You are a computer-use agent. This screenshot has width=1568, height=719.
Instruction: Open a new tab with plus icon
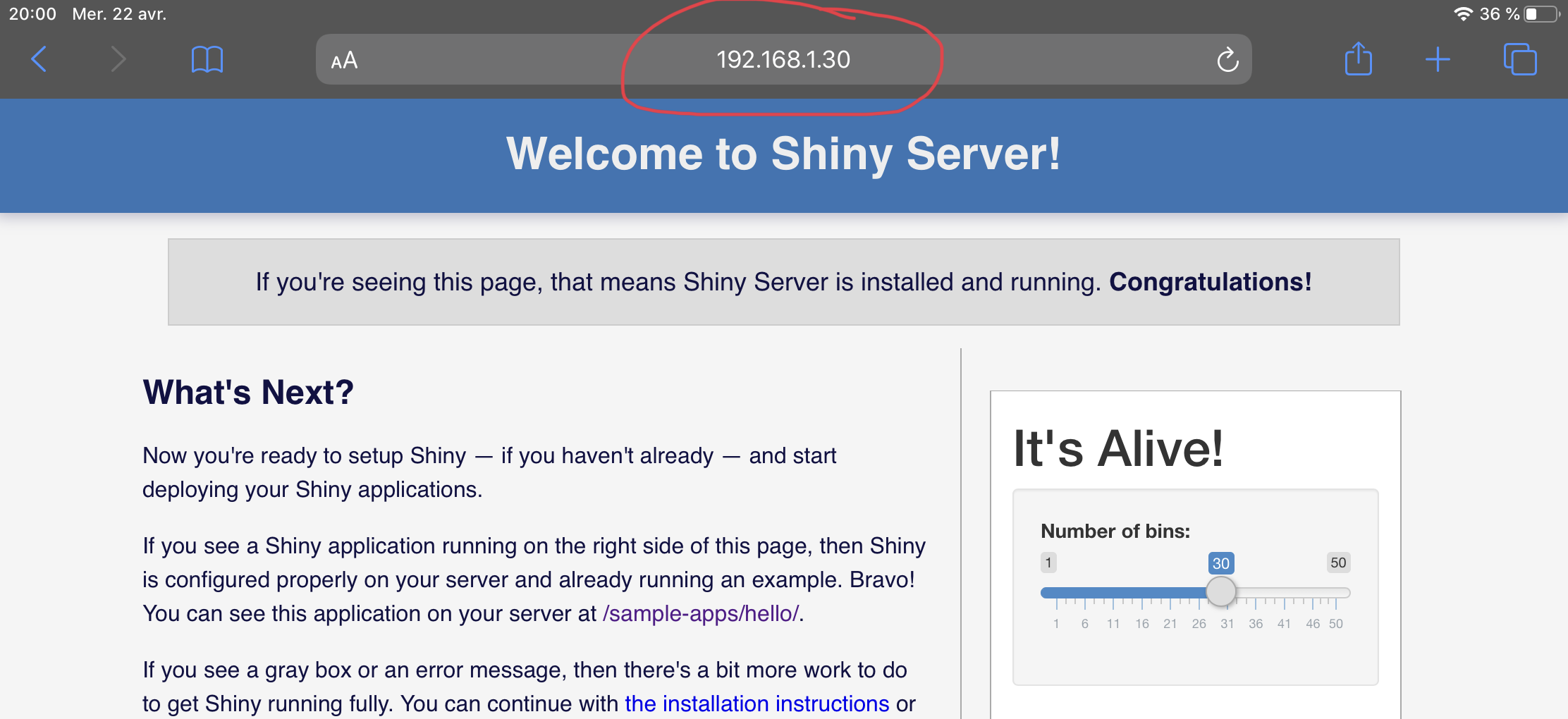(1438, 59)
